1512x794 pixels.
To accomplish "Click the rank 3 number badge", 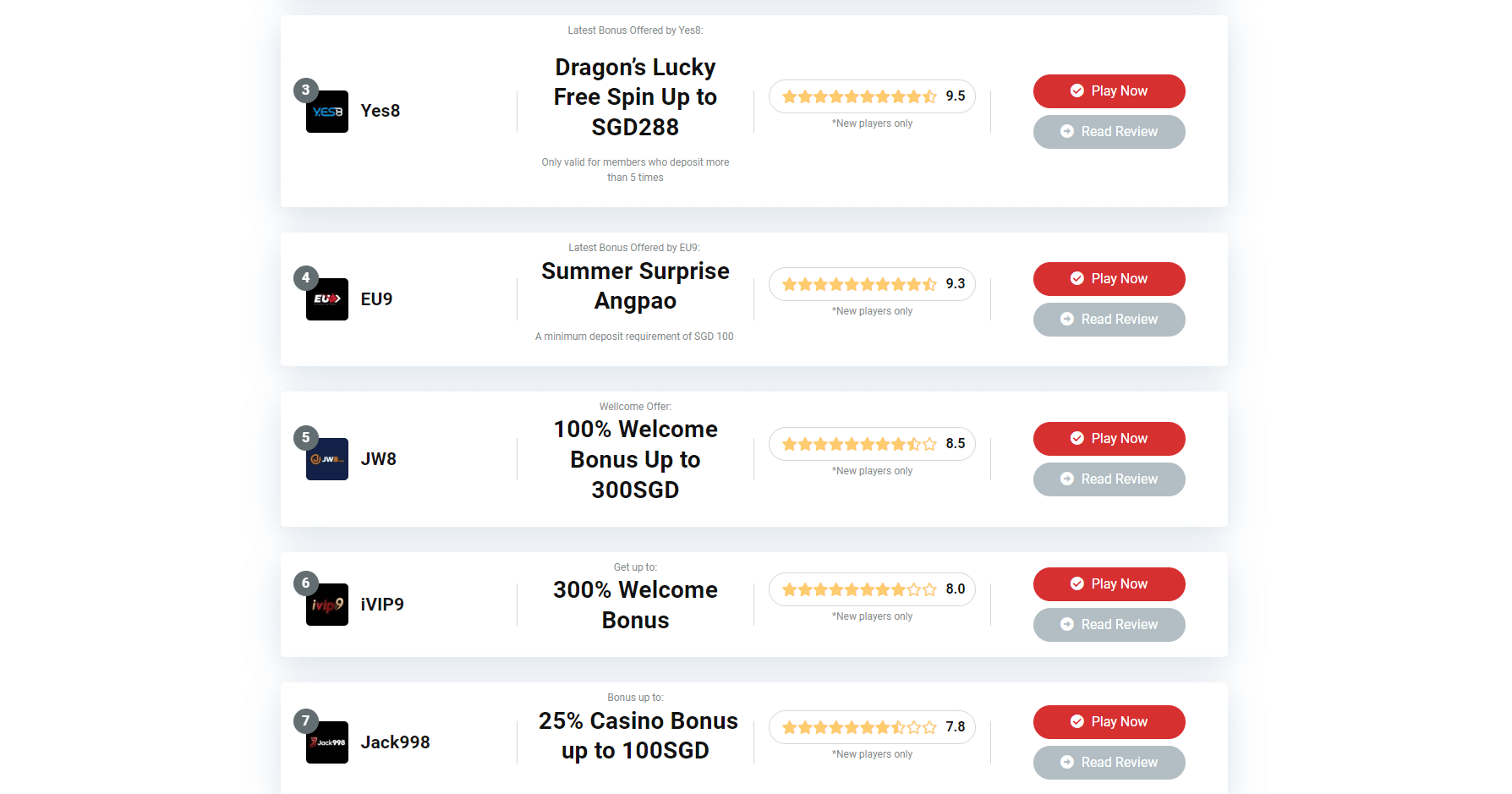I will pyautogui.click(x=305, y=90).
